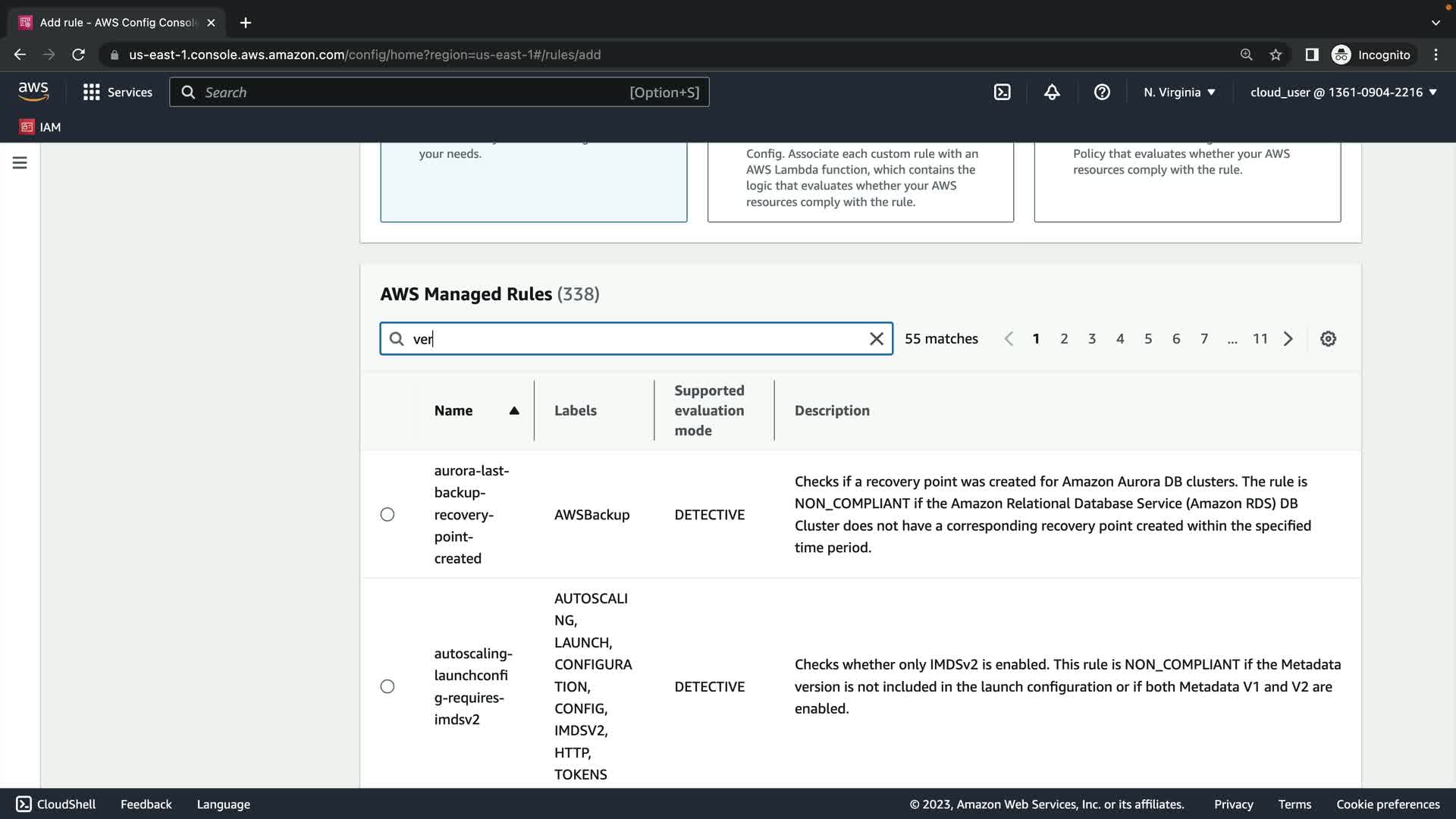Select the autoscaling-launchconfig-requires-imdsv2 rule

click(388, 686)
